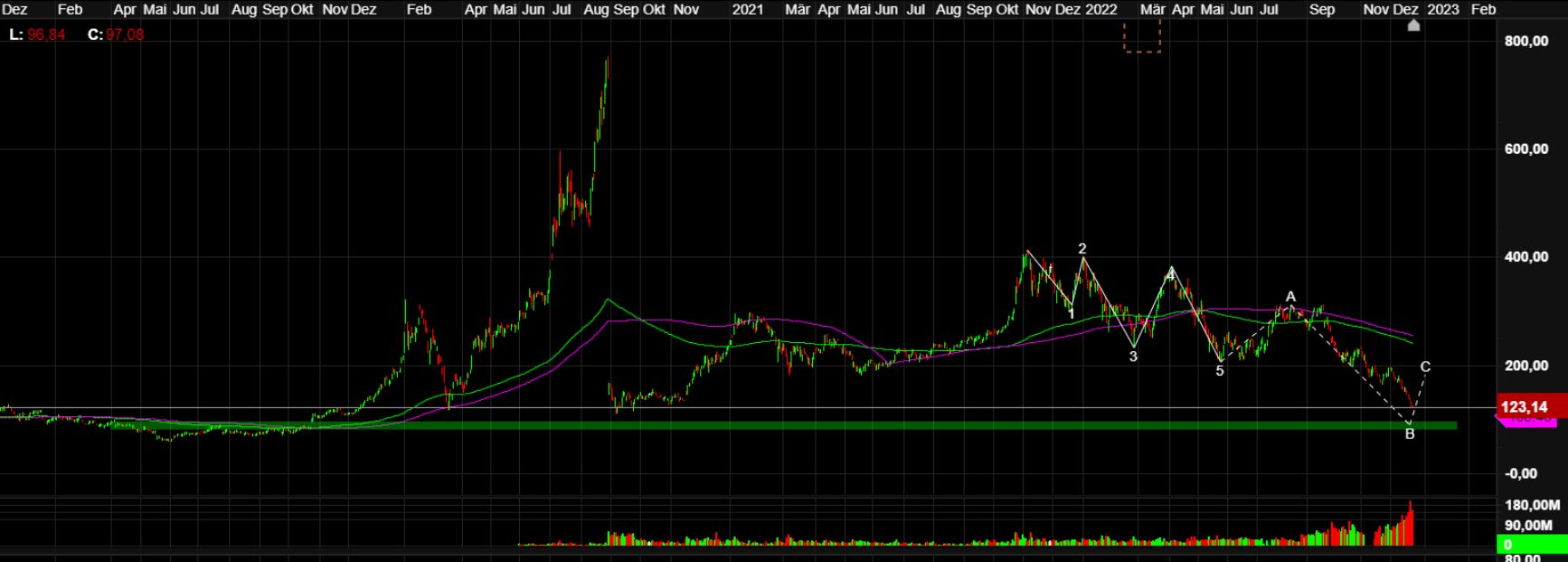This screenshot has height=562, width=1568.
Task: Click Elliott wave label 3
Action: coord(1133,357)
